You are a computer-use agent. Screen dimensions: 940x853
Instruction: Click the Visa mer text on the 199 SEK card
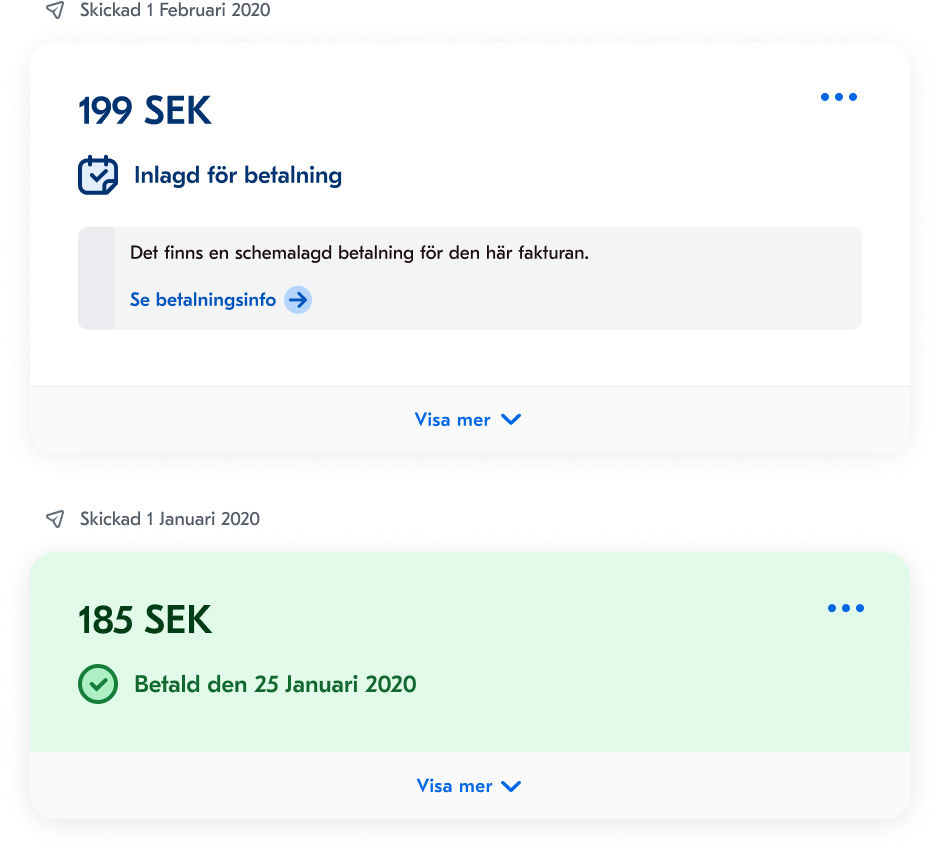tap(452, 420)
